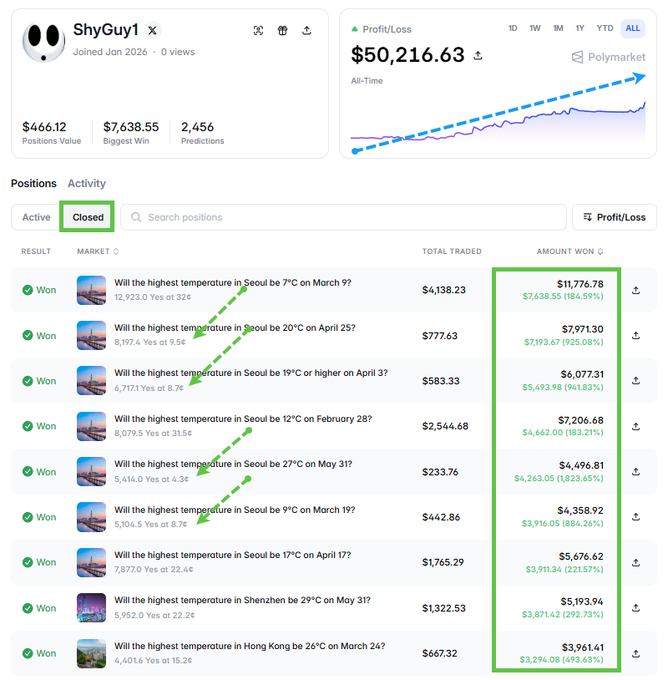This screenshot has width=668, height=680.
Task: Click the Won checkmark on Seoul 7°C row
Action: [x=27, y=290]
